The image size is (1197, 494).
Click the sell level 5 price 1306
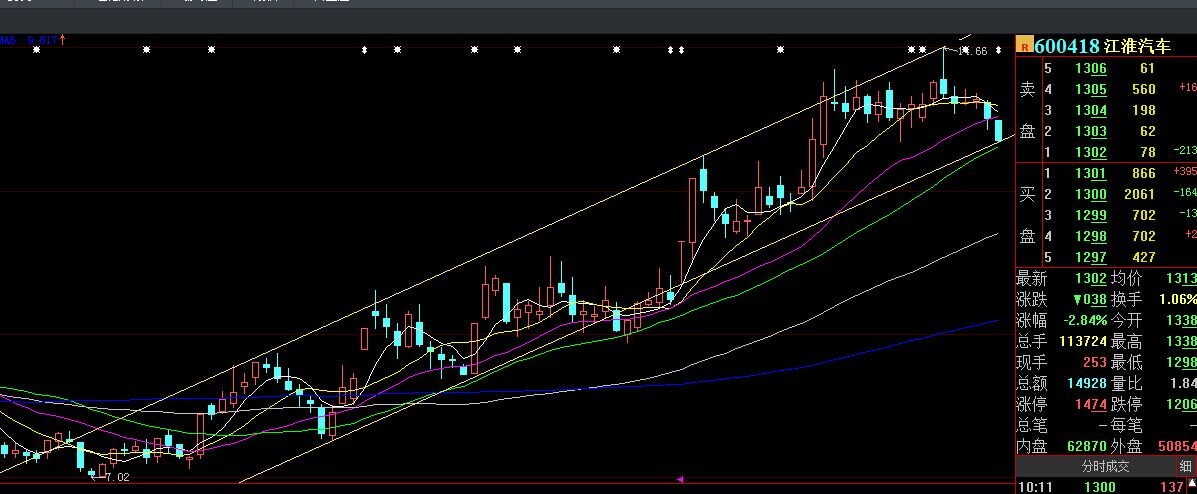(1090, 69)
